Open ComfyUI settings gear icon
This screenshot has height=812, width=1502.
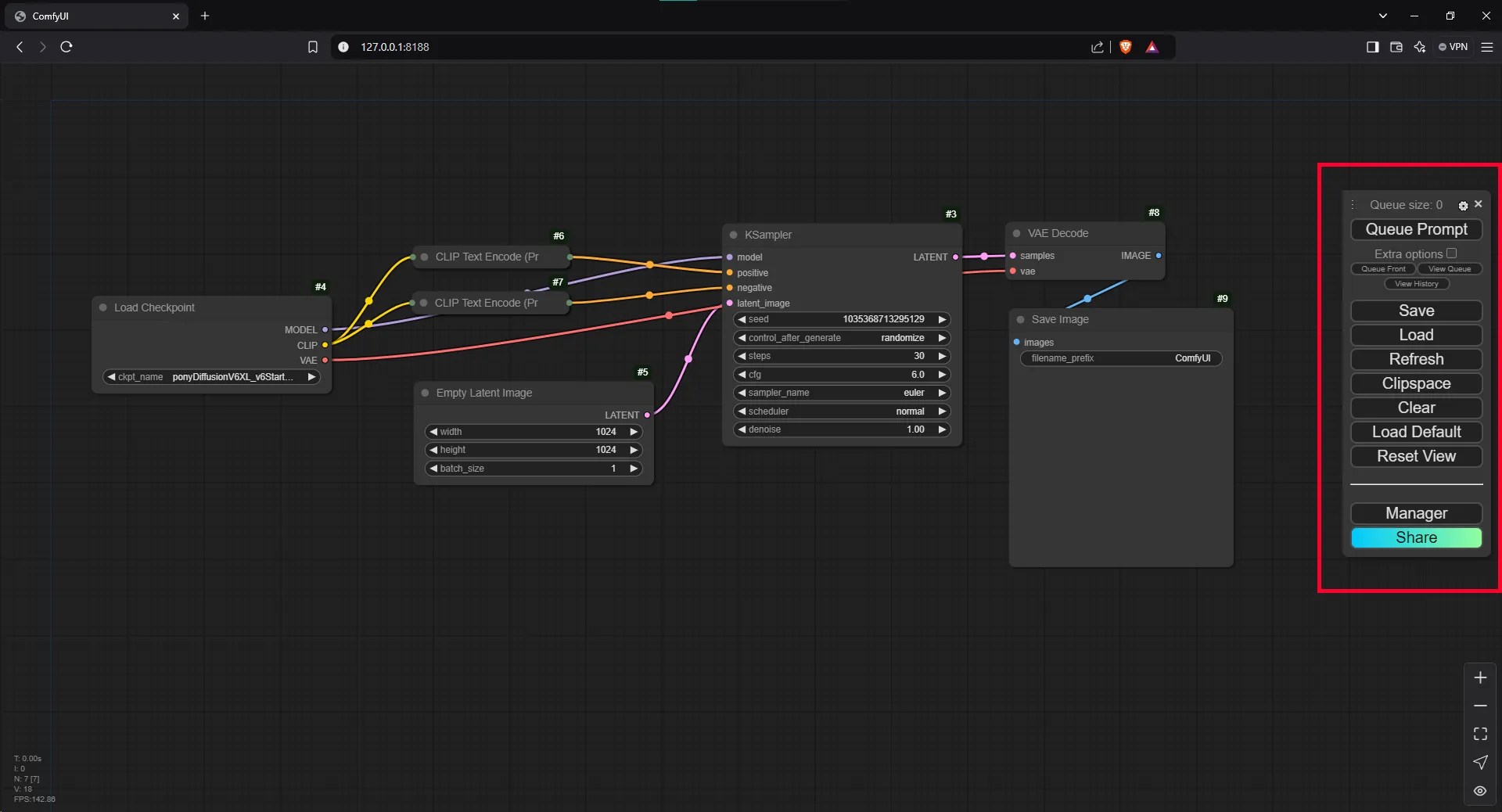tap(1463, 206)
